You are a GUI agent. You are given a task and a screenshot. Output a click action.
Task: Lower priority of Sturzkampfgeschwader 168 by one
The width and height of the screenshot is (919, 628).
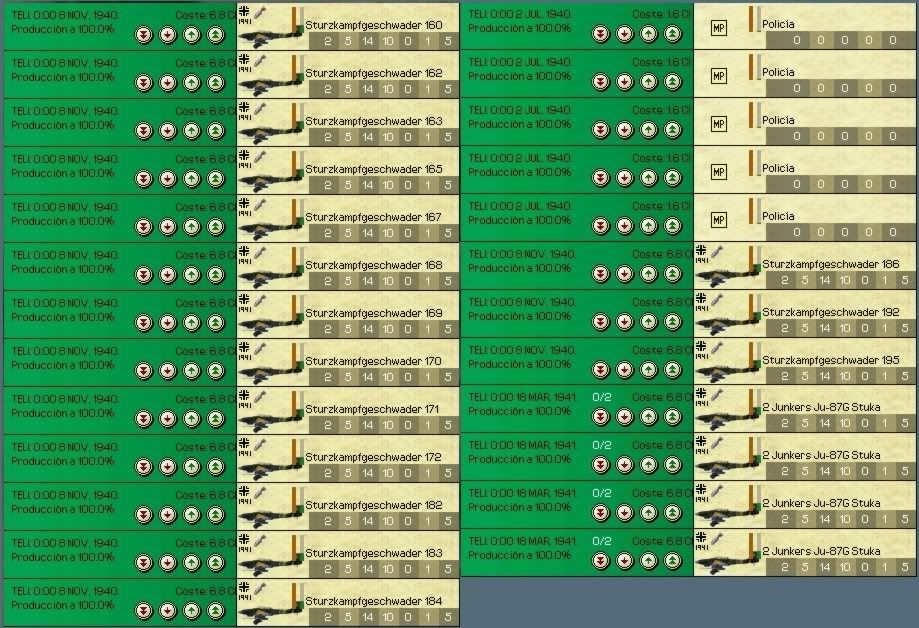point(167,275)
